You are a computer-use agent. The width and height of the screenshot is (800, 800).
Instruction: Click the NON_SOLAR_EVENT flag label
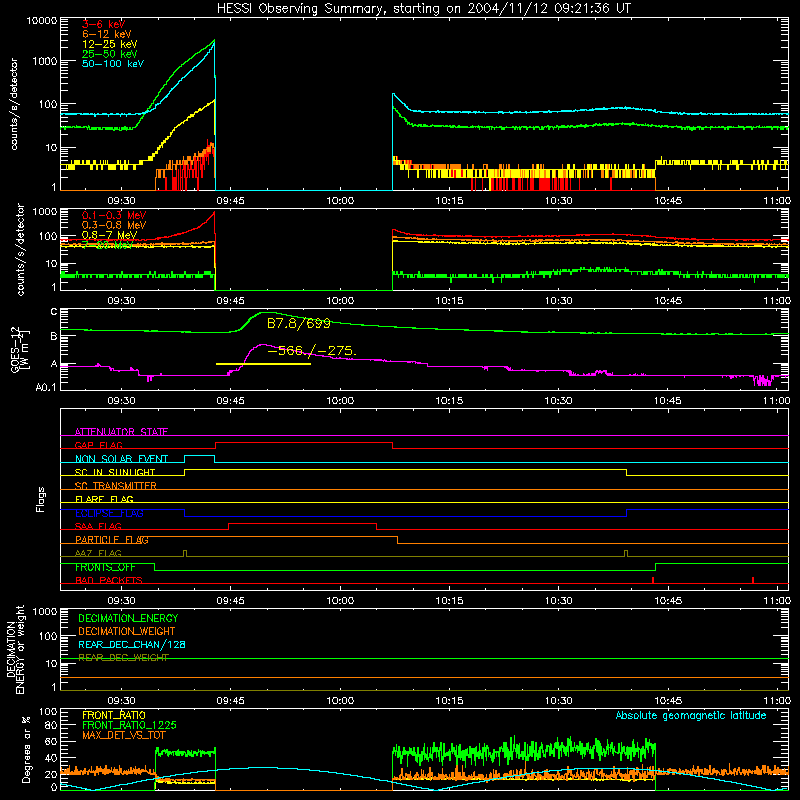tap(121, 459)
